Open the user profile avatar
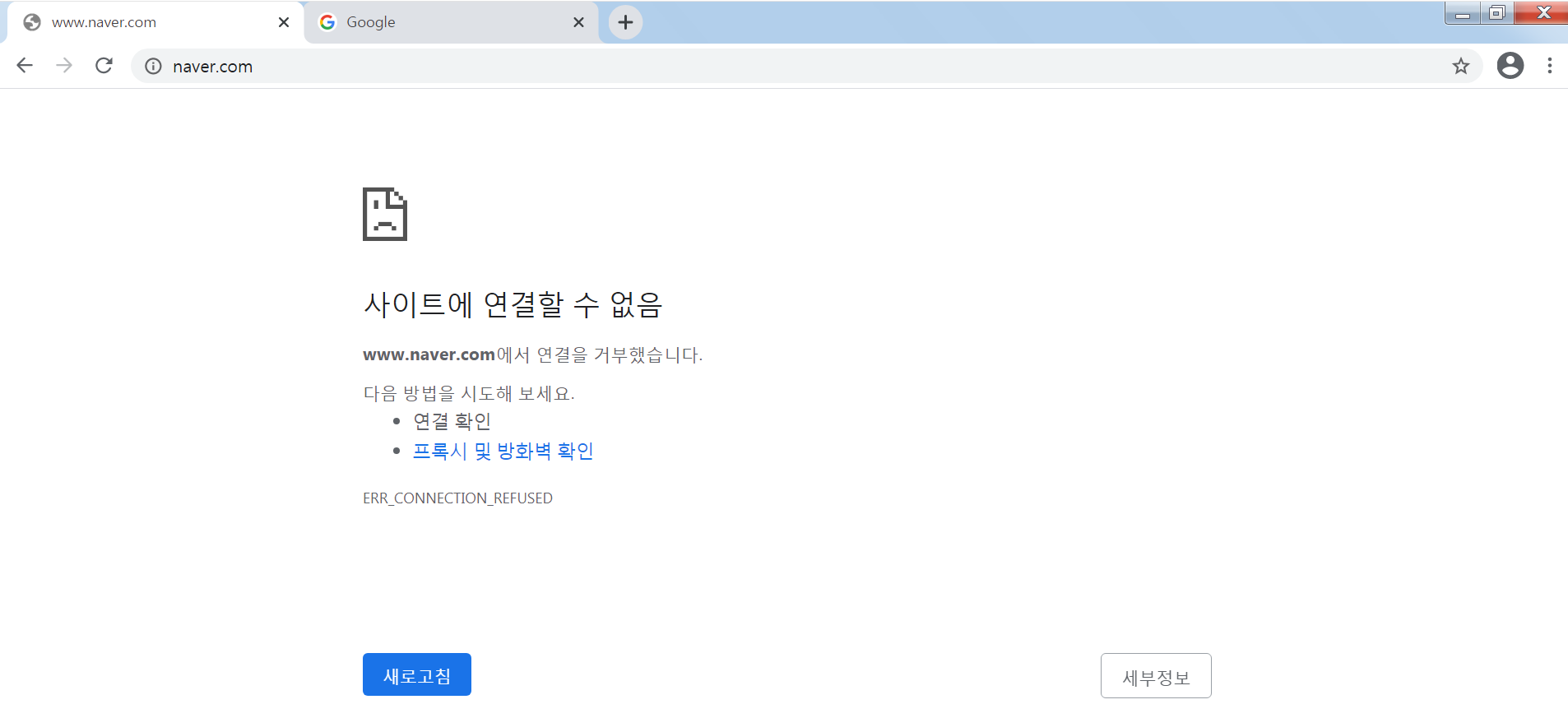The image size is (1568, 718). coord(1510,66)
